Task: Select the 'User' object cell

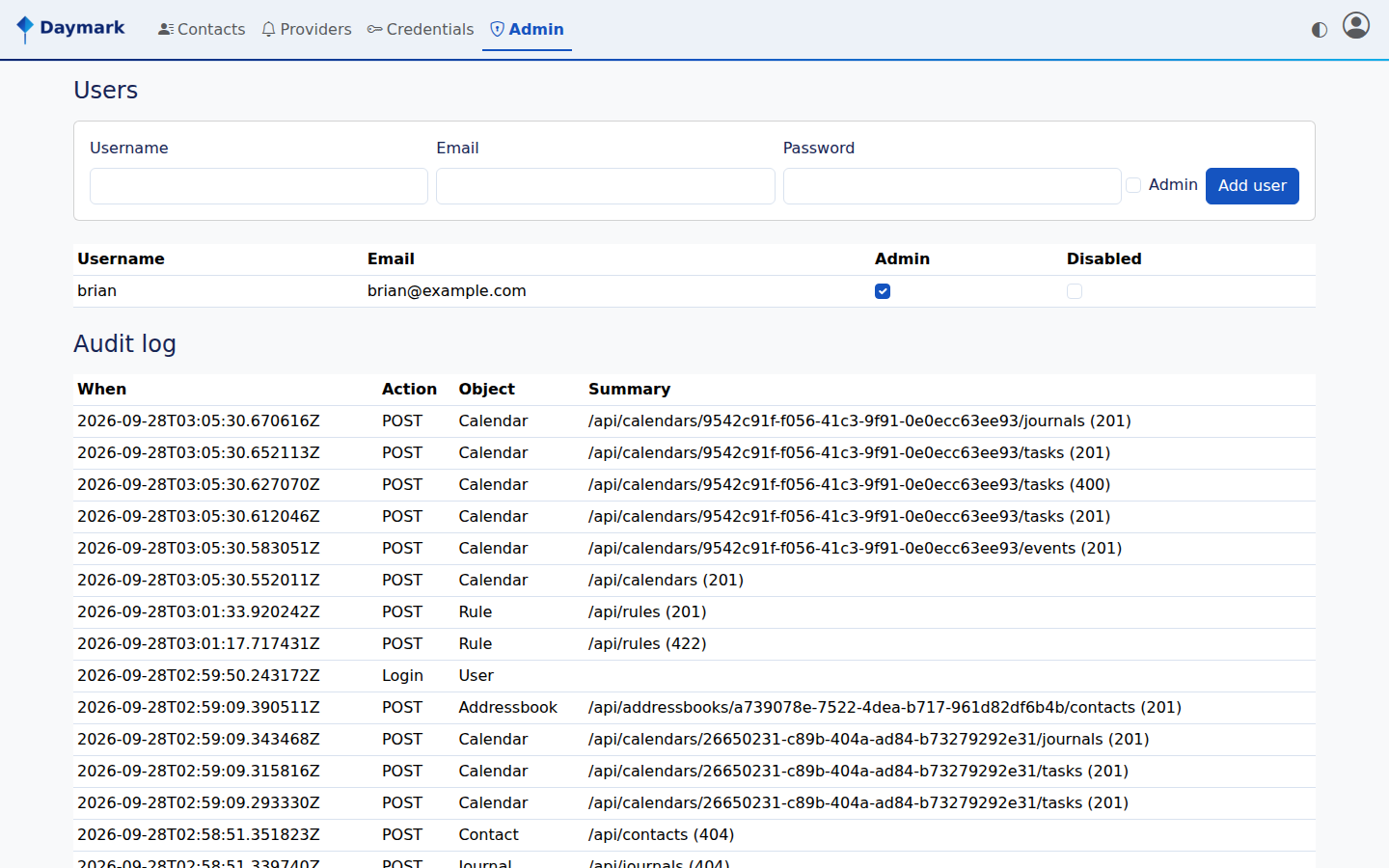Action: tap(476, 676)
